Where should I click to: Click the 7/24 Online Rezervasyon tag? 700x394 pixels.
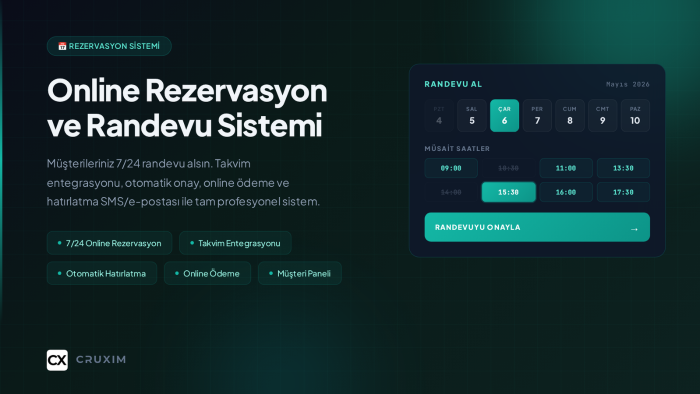click(x=109, y=243)
